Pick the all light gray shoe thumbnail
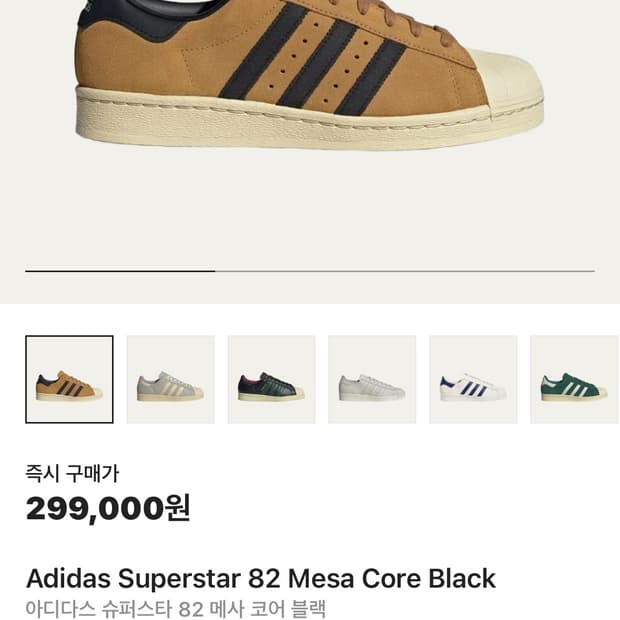 pos(372,379)
